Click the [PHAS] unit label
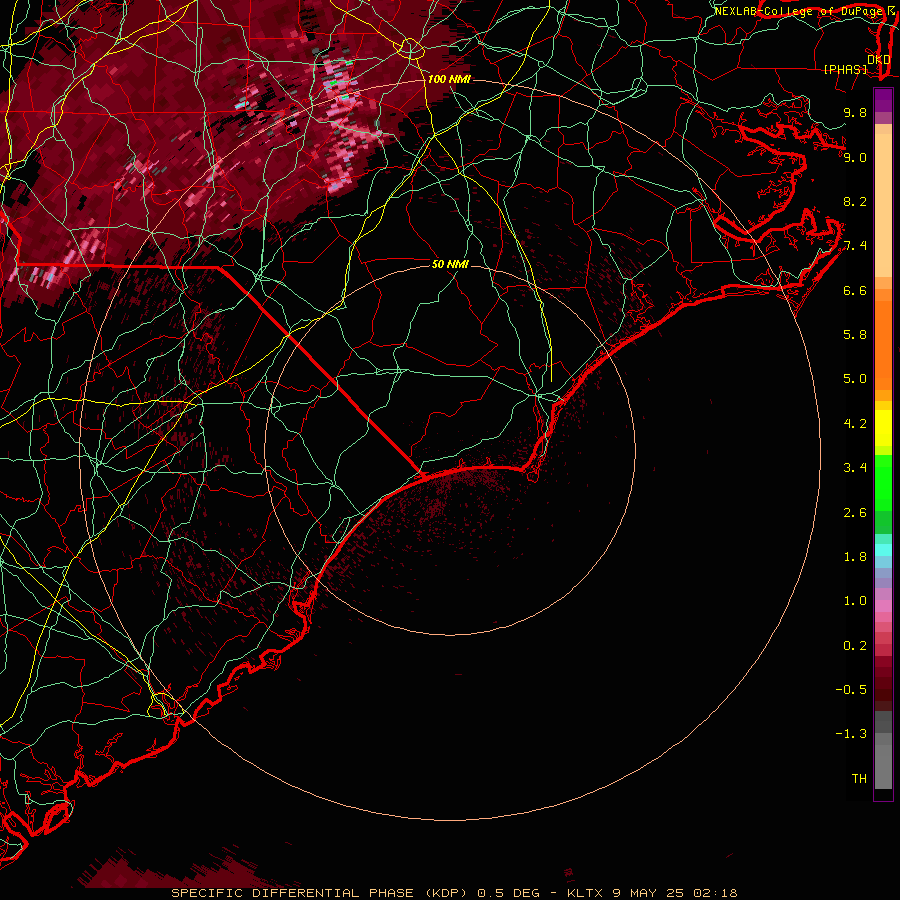This screenshot has width=900, height=900. (x=845, y=69)
